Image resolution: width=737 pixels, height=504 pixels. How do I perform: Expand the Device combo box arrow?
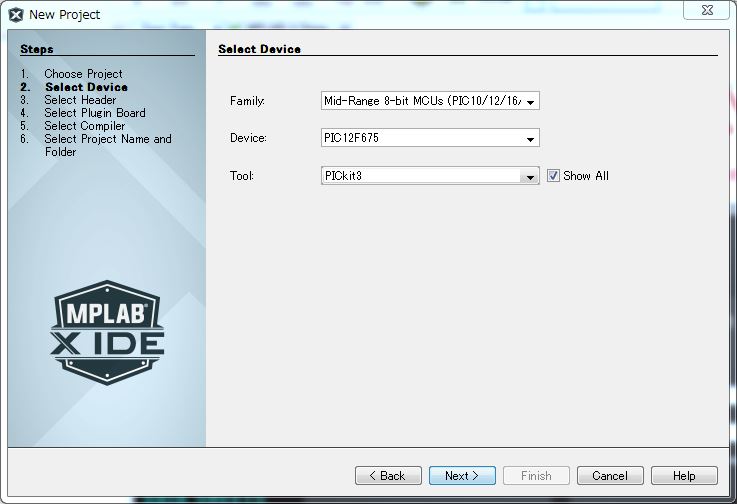click(x=531, y=139)
